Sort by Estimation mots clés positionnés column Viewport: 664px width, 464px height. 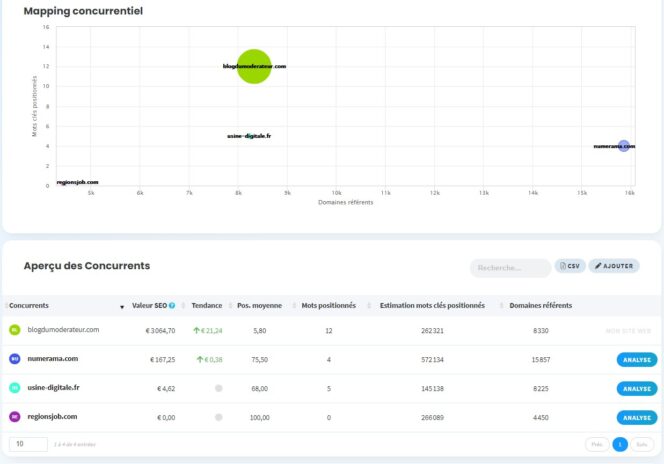[432, 305]
